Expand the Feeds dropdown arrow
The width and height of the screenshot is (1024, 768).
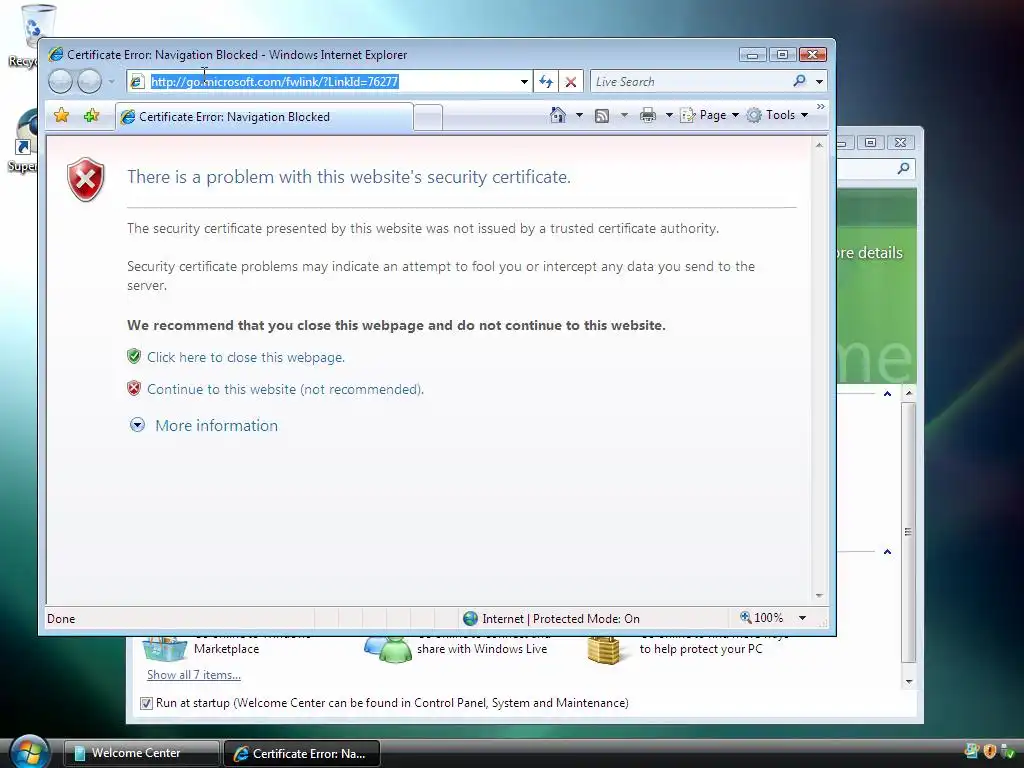(x=624, y=115)
